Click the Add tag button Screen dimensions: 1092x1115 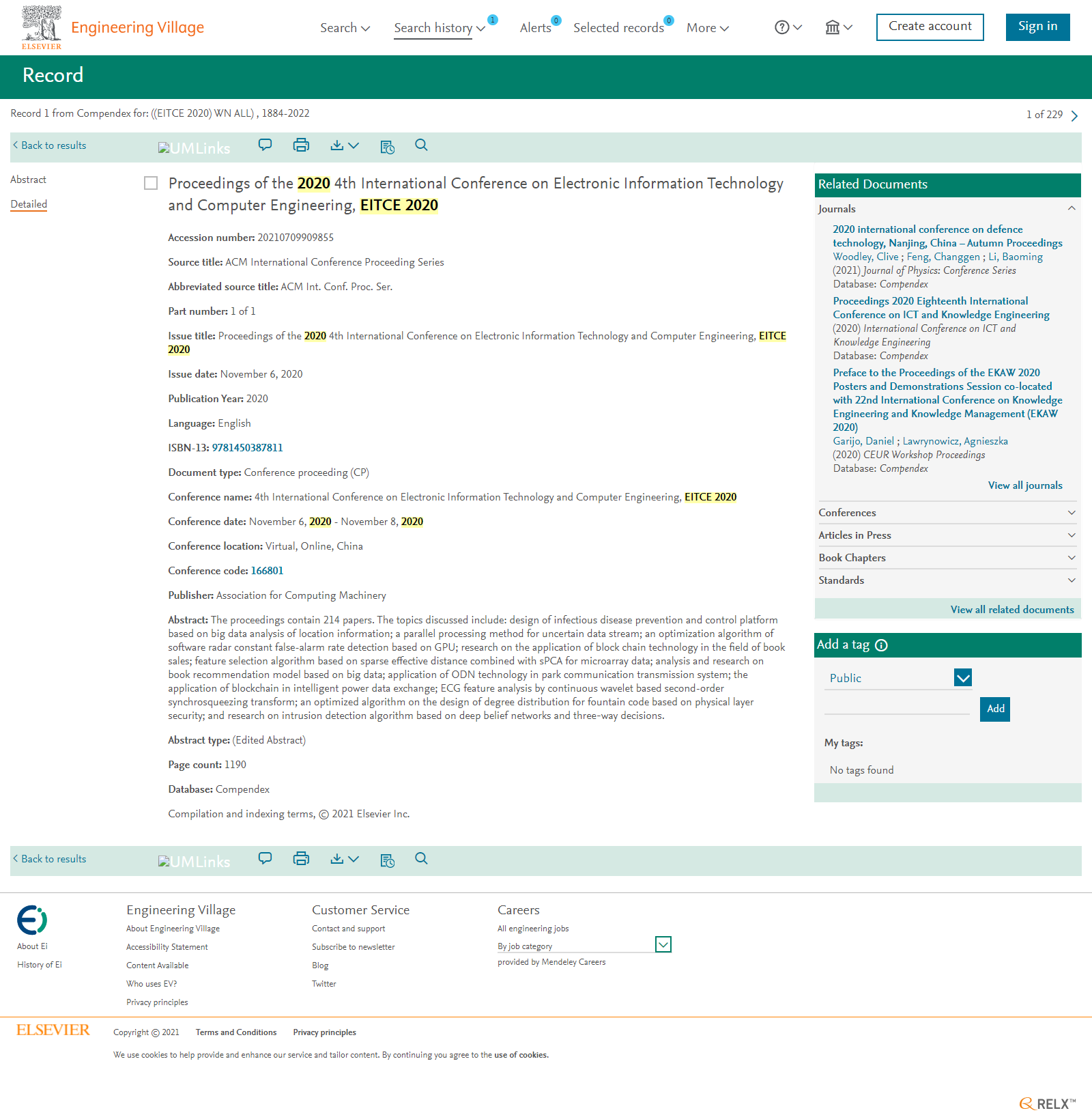(x=995, y=709)
